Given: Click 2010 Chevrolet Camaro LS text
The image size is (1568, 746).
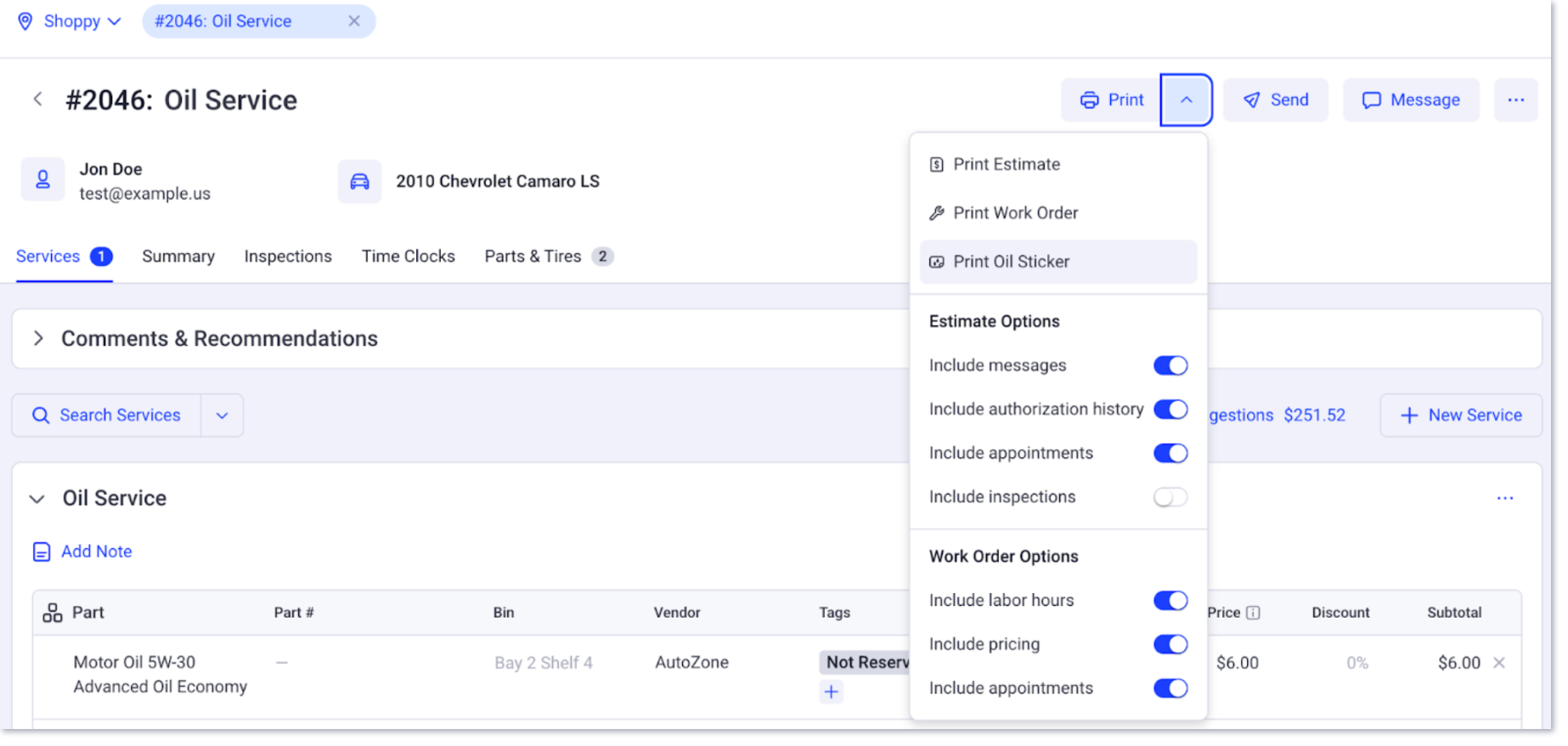Looking at the screenshot, I should tap(498, 181).
